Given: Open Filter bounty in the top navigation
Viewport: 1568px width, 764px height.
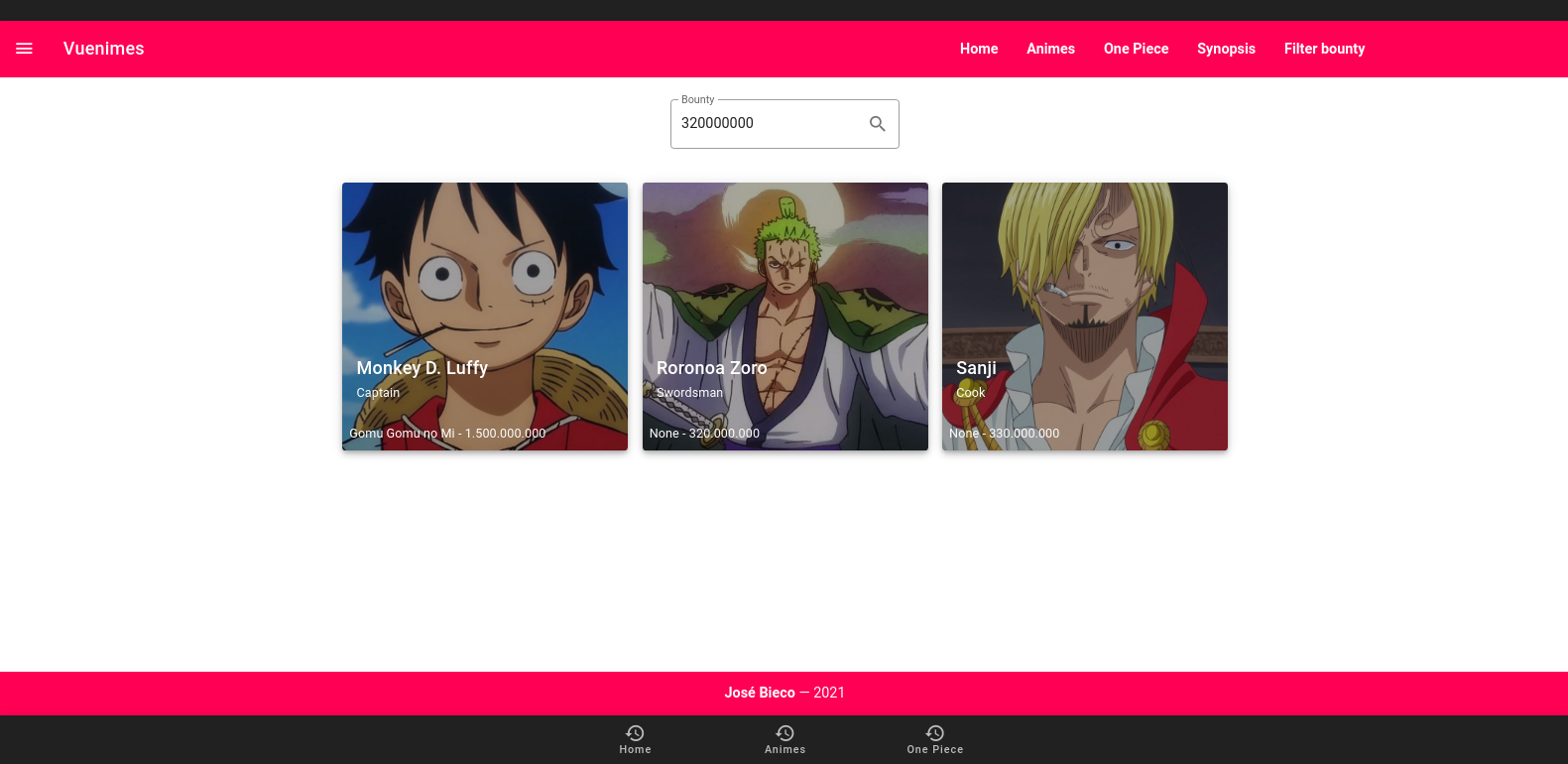Looking at the screenshot, I should point(1324,49).
